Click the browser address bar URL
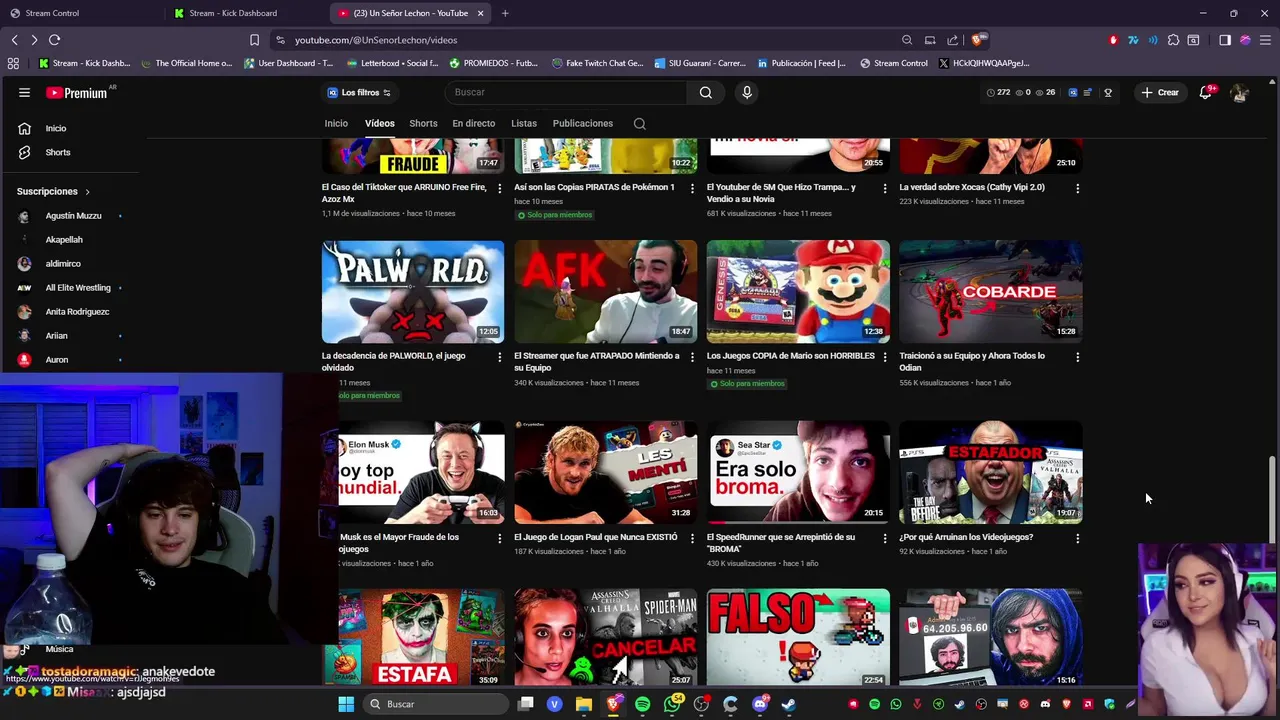 [376, 40]
